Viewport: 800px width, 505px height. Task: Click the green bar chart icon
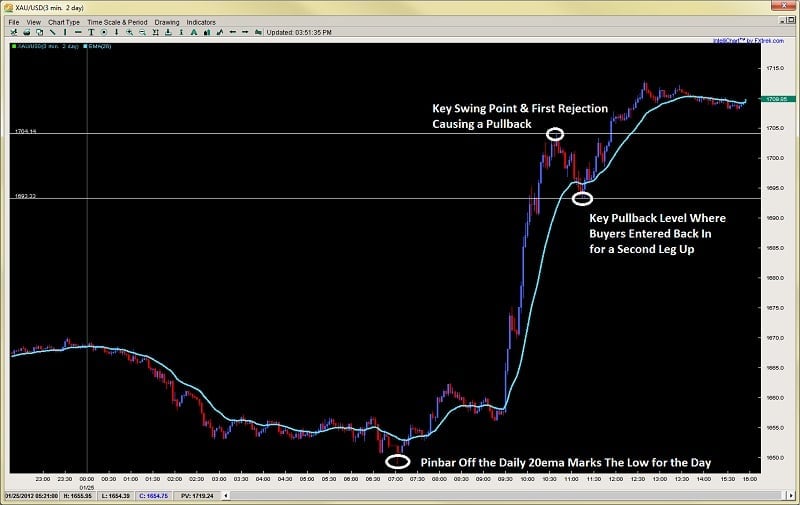pos(207,32)
